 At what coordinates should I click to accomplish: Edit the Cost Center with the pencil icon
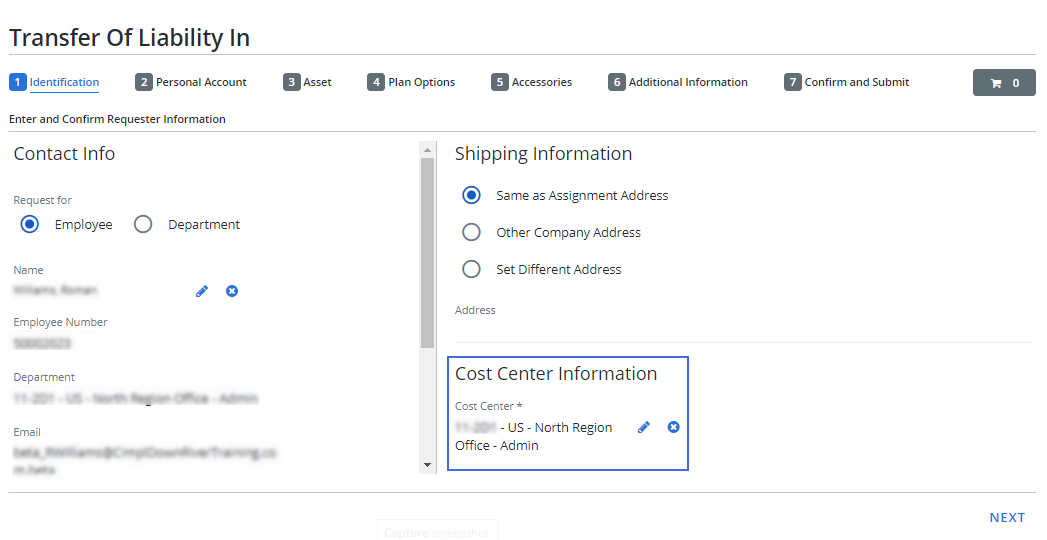[x=644, y=427]
